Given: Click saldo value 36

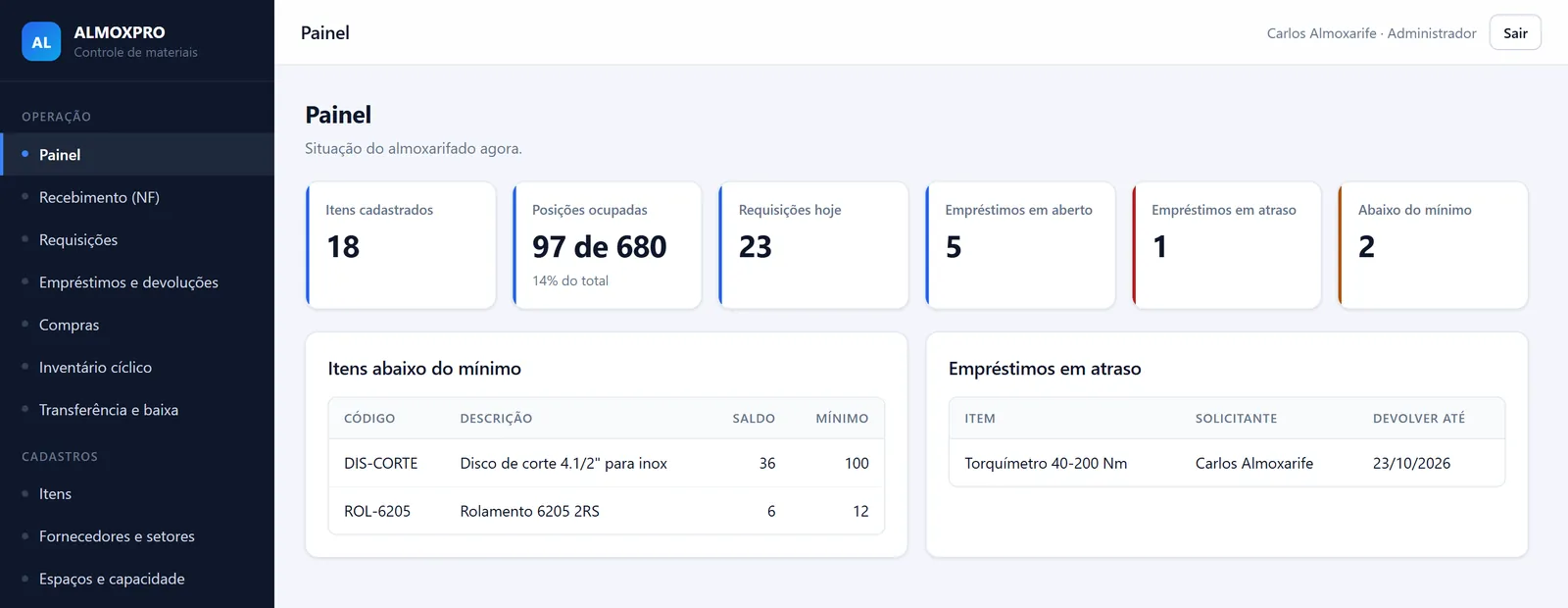Looking at the screenshot, I should (767, 463).
